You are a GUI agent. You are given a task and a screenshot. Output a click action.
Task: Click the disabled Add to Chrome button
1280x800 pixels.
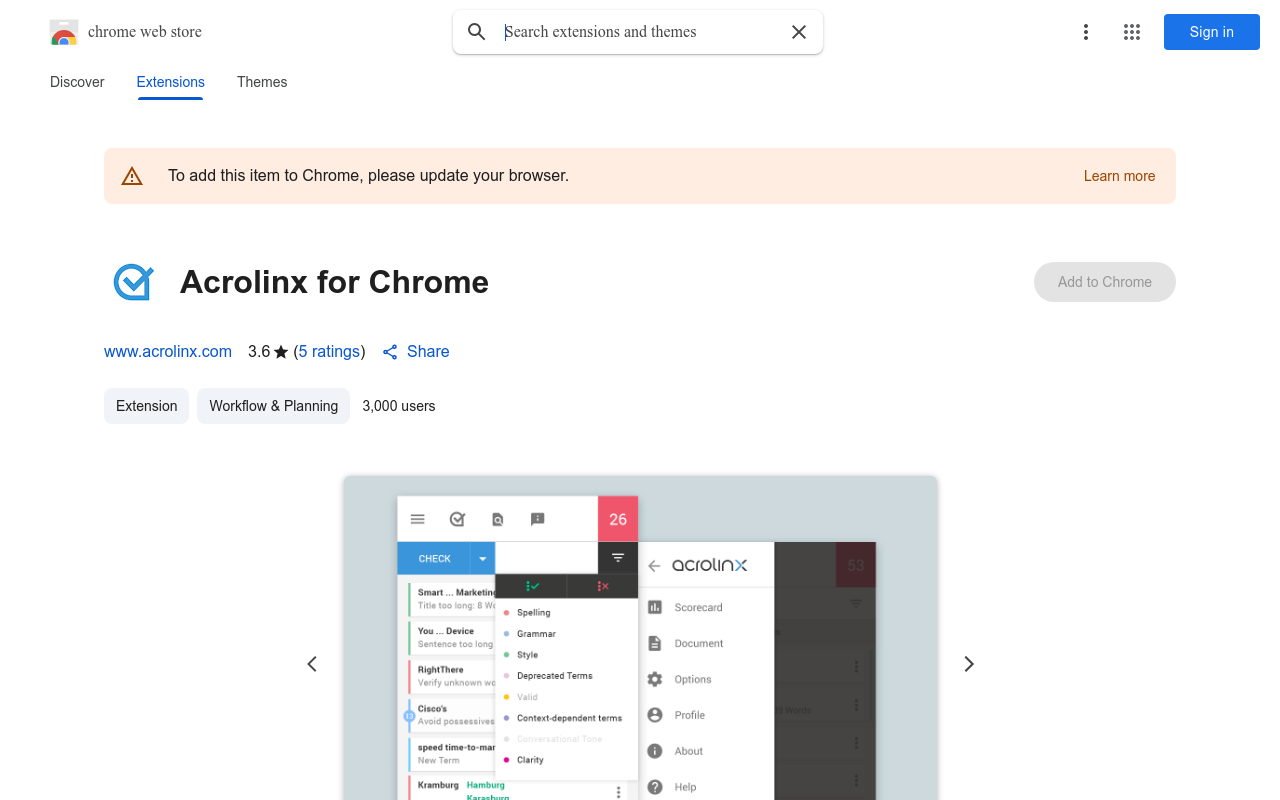pos(1105,282)
